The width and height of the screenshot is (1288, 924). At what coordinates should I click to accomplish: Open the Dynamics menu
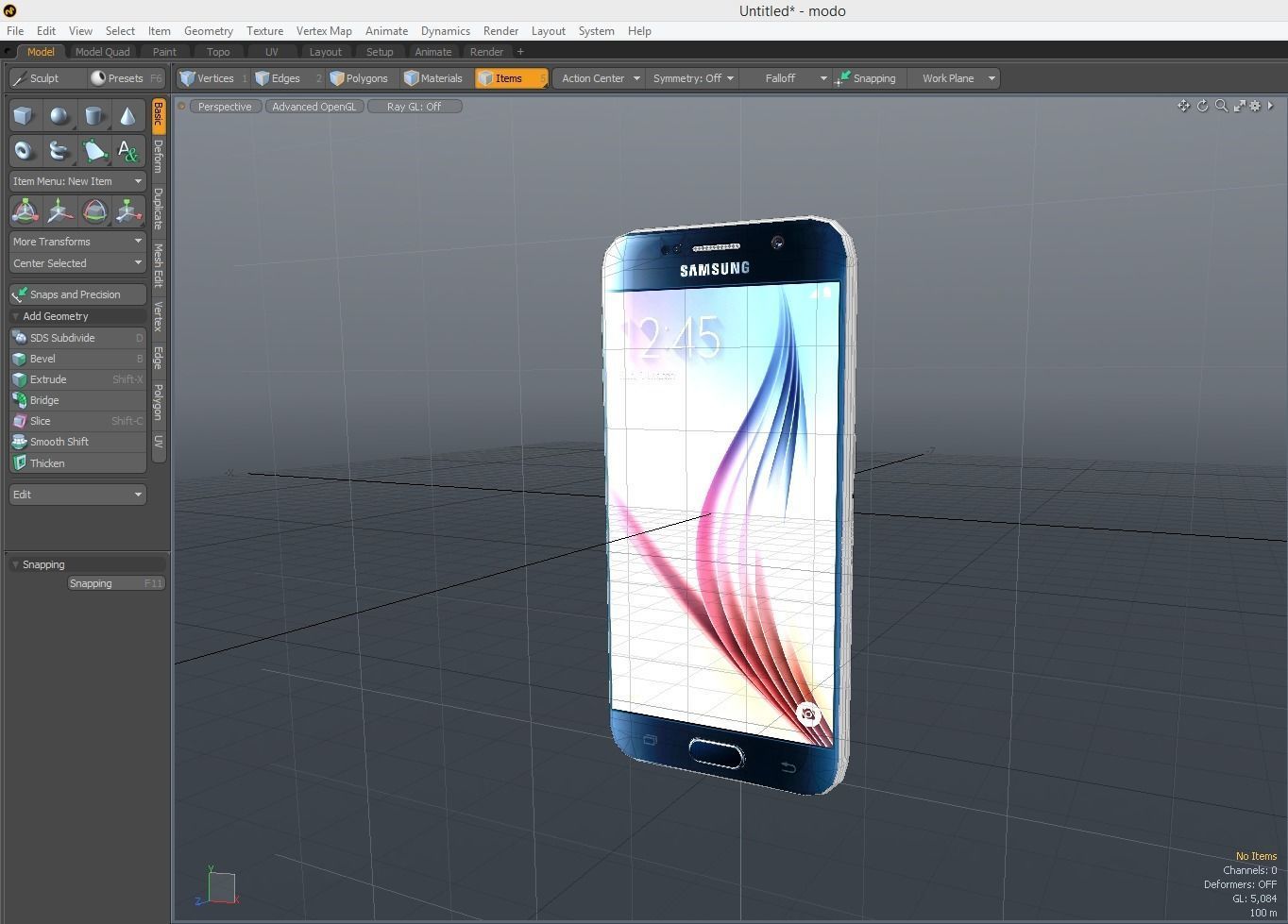pyautogui.click(x=445, y=30)
